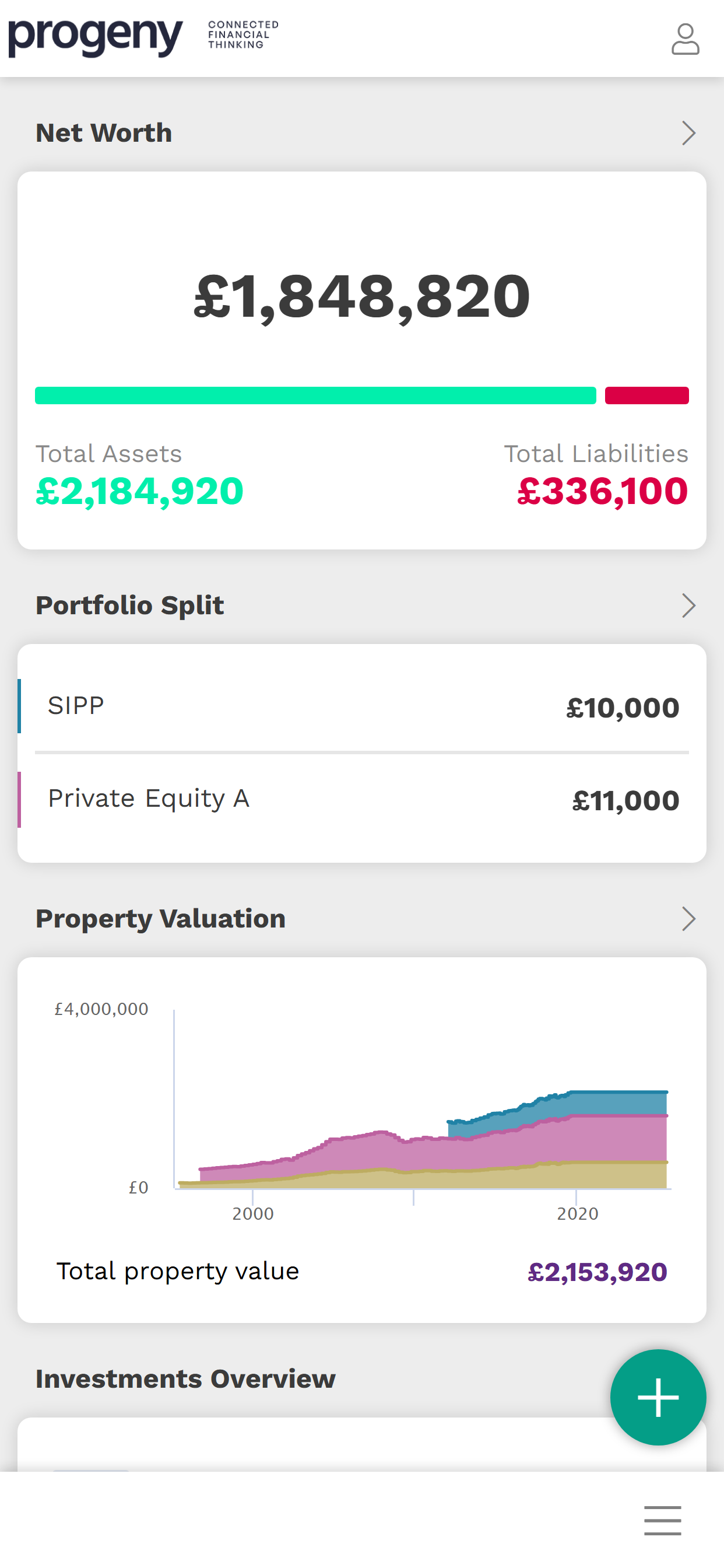Expand Net Worth section chevron

tap(688, 132)
